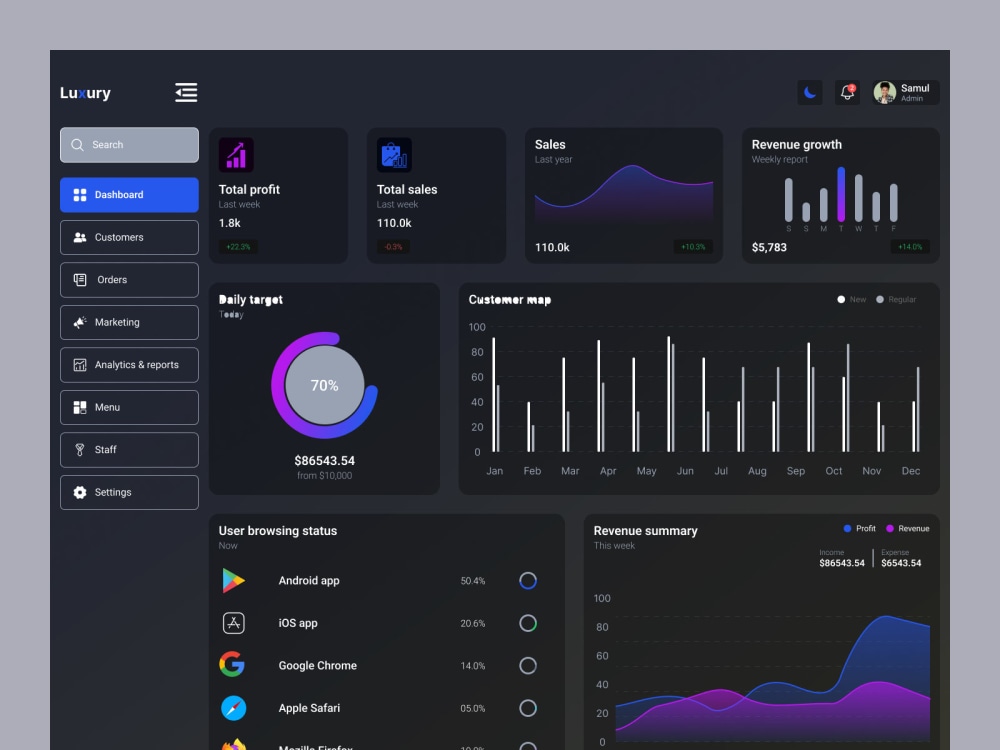Open notifications from the bell icon
The height and width of the screenshot is (750, 1000).
tap(846, 92)
